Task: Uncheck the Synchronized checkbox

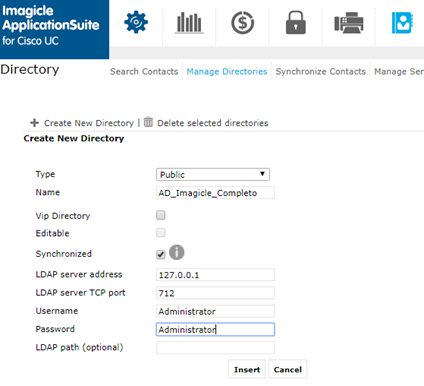Action: [x=161, y=255]
